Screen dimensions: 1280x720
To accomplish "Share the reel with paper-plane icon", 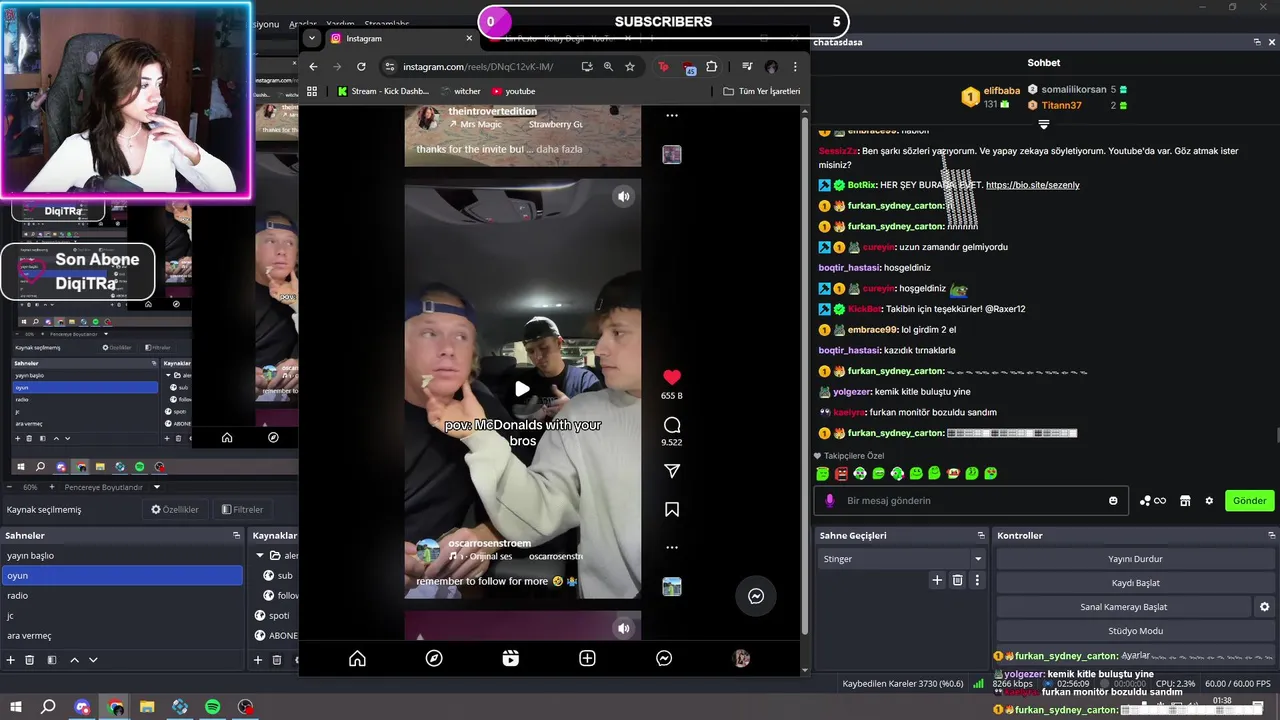I will click(x=672, y=471).
